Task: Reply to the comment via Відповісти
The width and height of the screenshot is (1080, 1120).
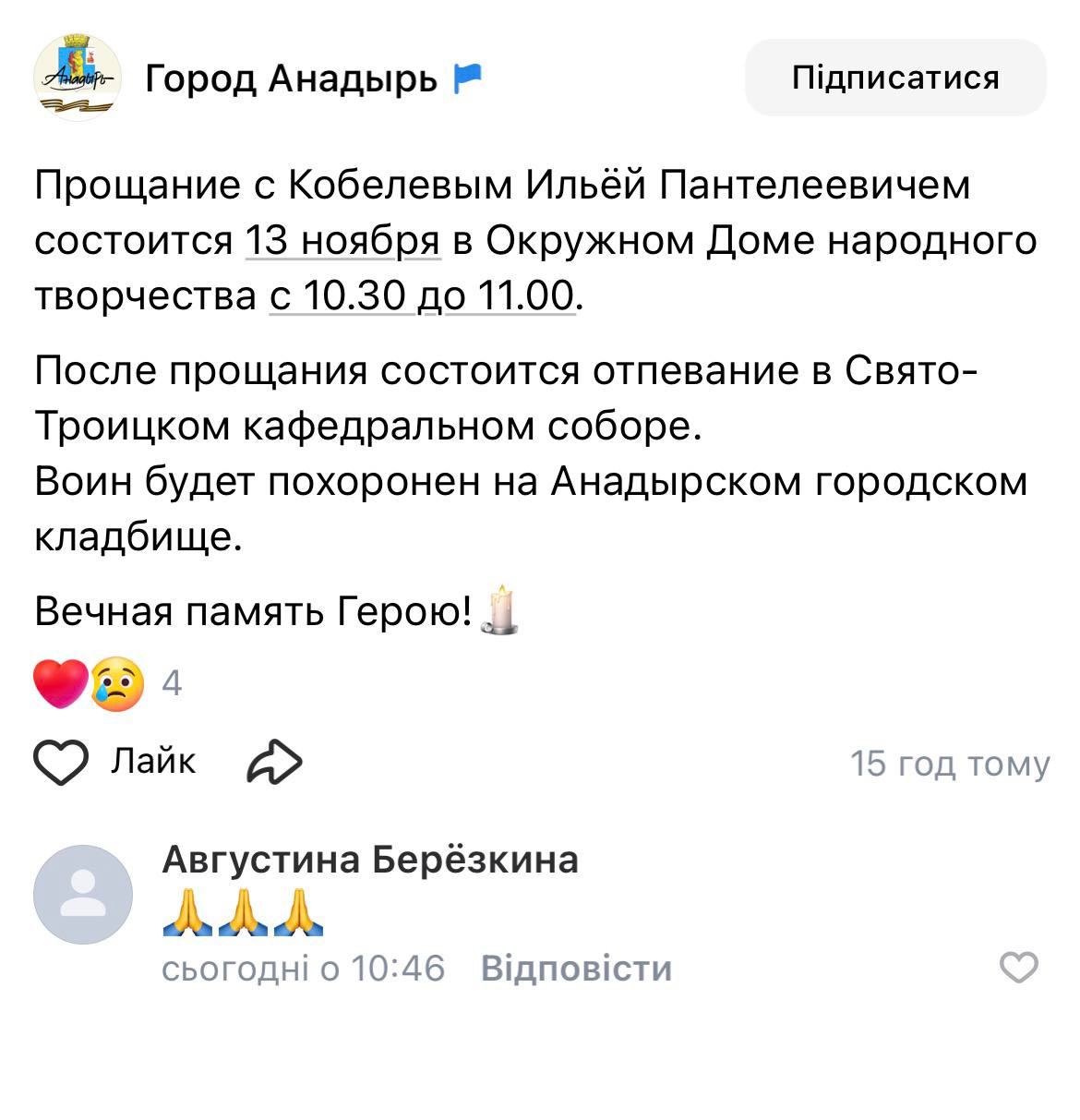Action: pos(576,969)
